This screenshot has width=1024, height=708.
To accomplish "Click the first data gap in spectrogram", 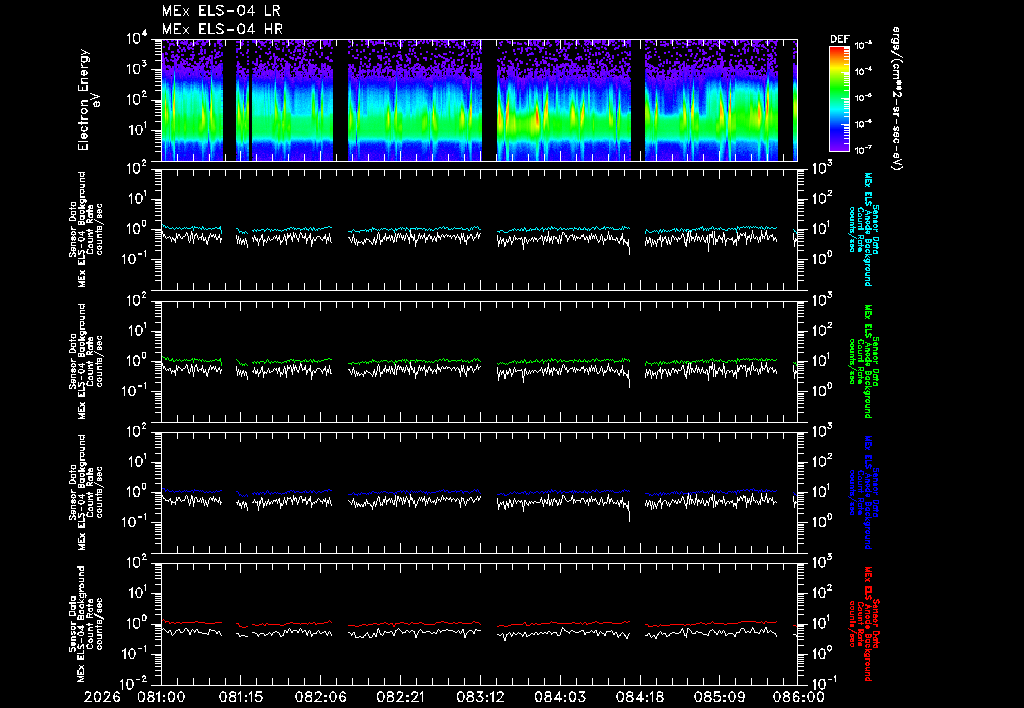I will 229,100.
